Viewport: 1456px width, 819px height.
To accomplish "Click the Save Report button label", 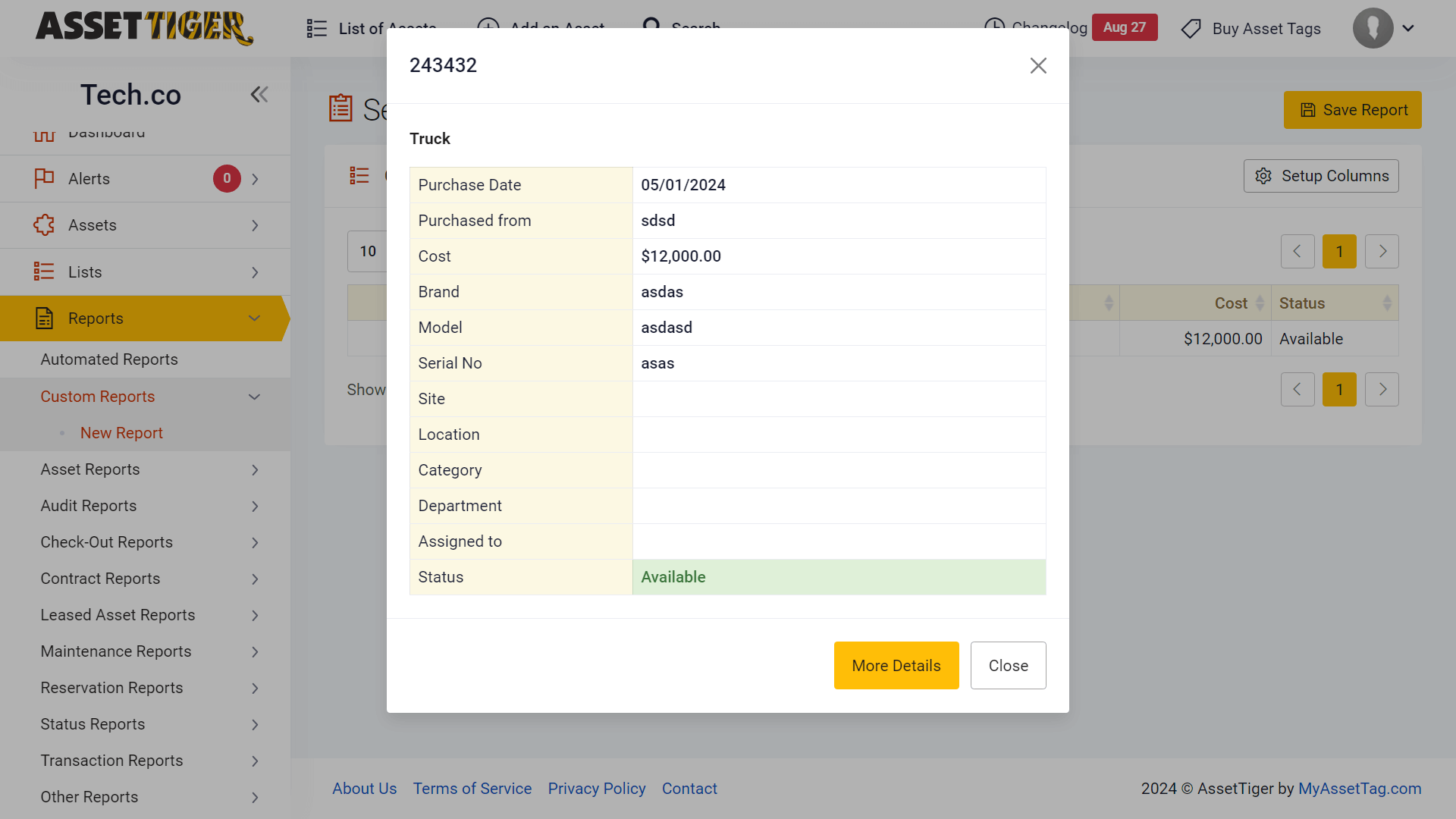I will pyautogui.click(x=1365, y=110).
